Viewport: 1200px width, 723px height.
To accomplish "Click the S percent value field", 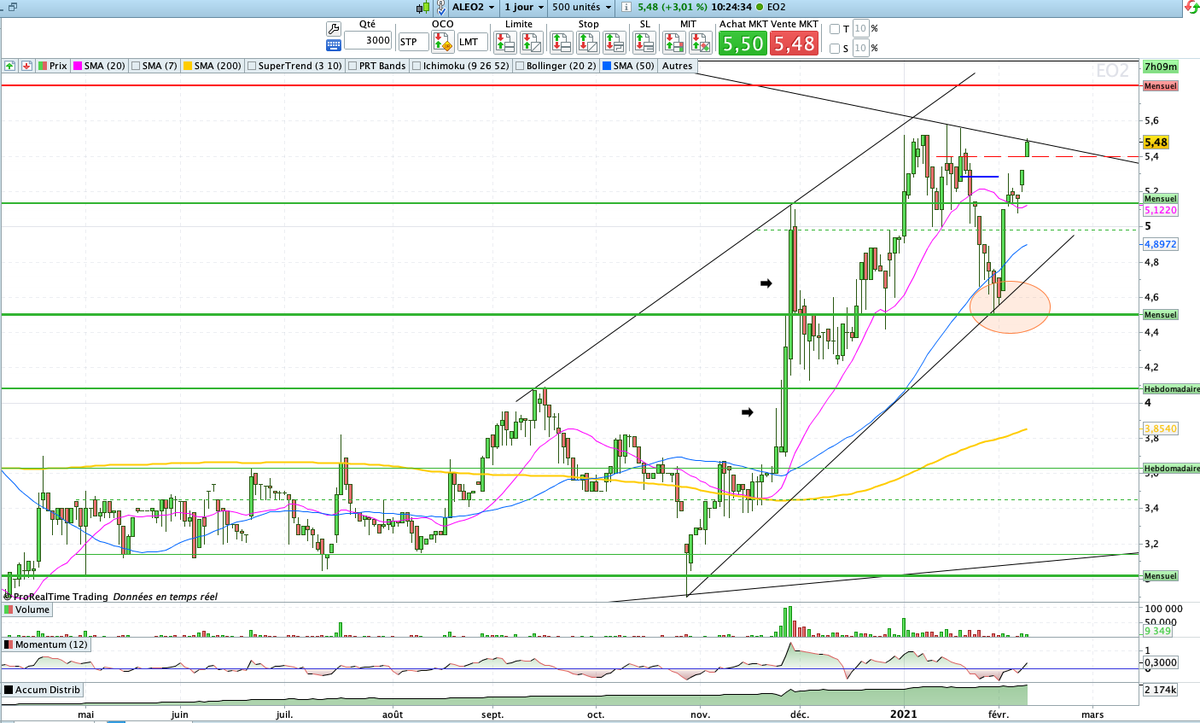I will (860, 47).
